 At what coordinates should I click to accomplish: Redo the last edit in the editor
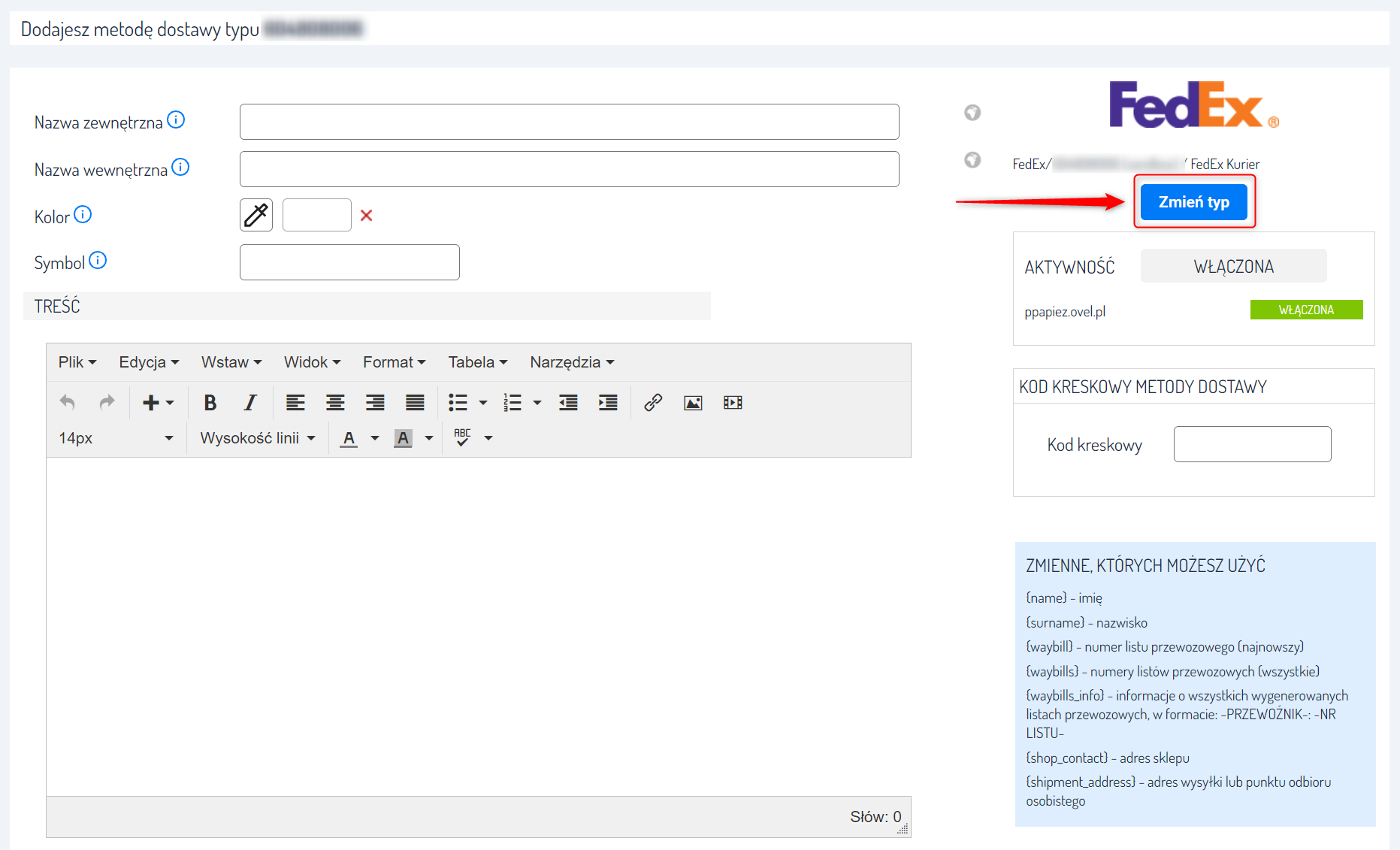pos(107,403)
